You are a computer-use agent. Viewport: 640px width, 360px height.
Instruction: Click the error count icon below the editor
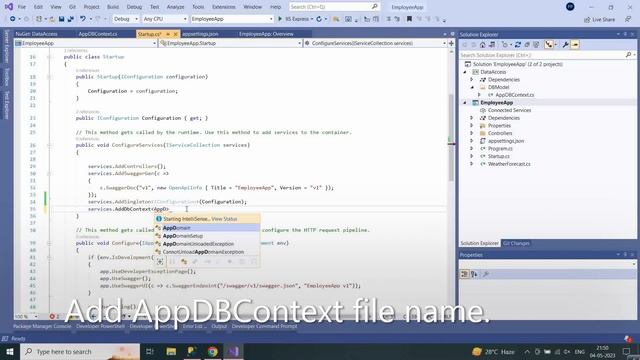(x=52, y=316)
